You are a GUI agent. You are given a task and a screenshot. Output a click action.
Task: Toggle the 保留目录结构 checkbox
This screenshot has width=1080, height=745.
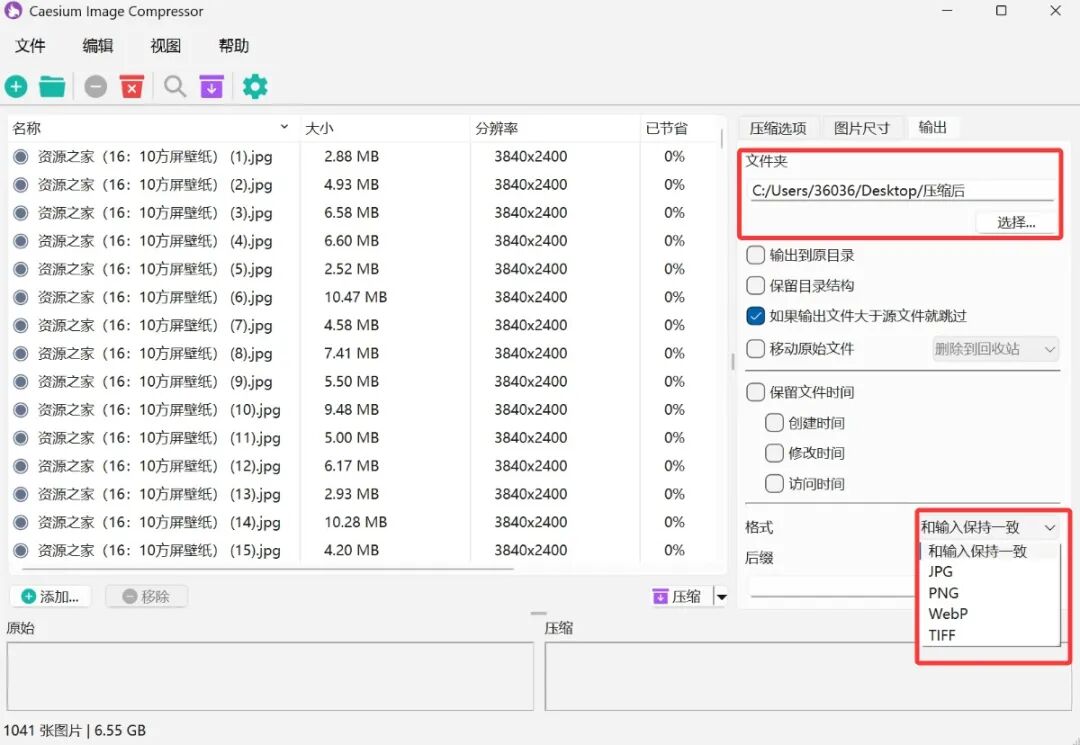click(756, 285)
